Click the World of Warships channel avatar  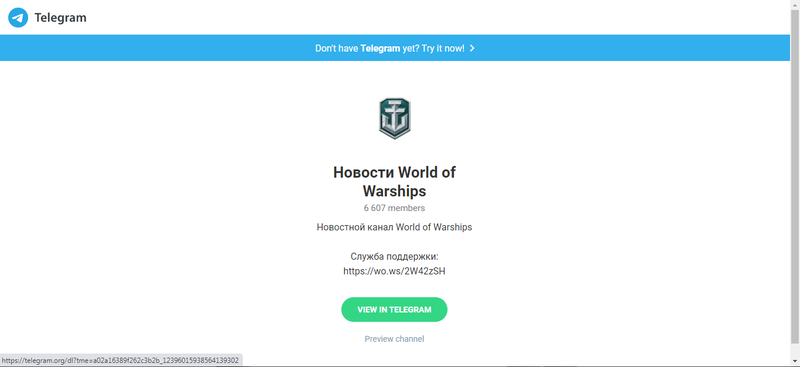tap(394, 118)
